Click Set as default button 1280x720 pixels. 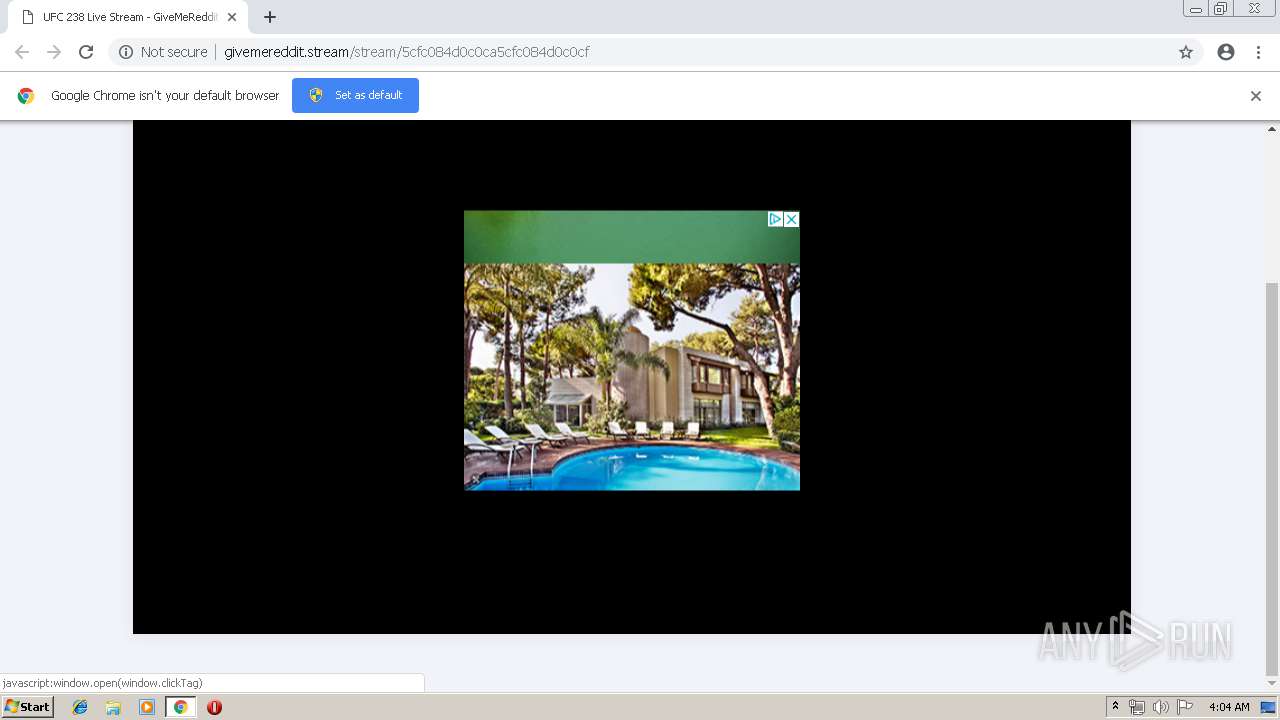click(x=355, y=95)
